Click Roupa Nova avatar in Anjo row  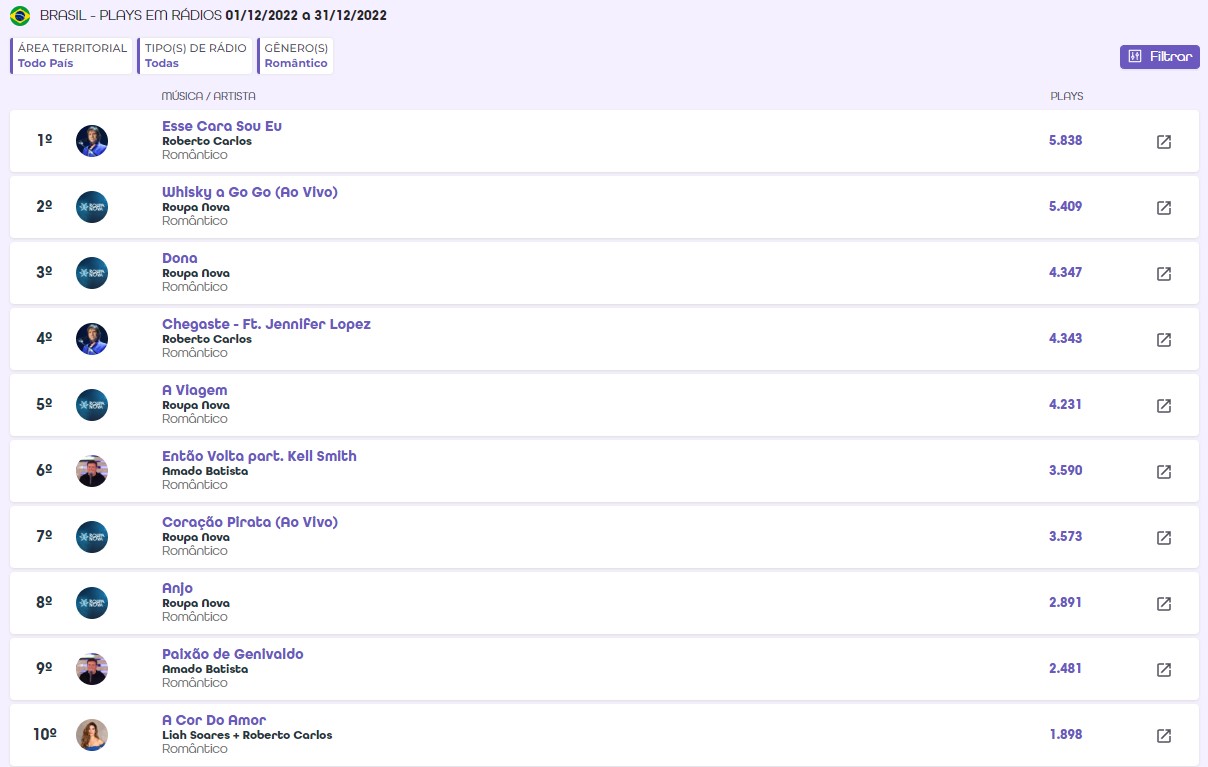pyautogui.click(x=92, y=603)
